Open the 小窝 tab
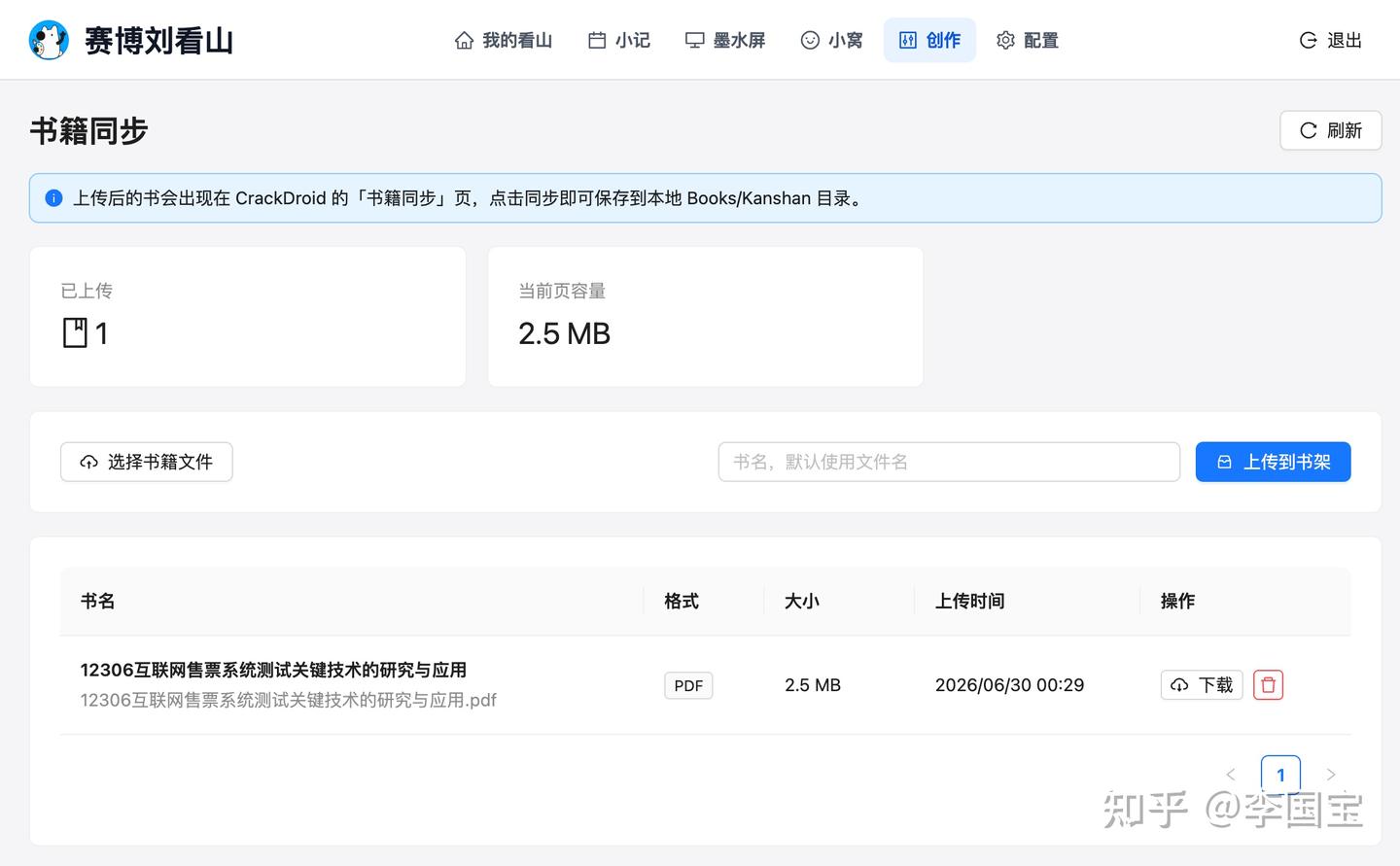 pos(832,40)
